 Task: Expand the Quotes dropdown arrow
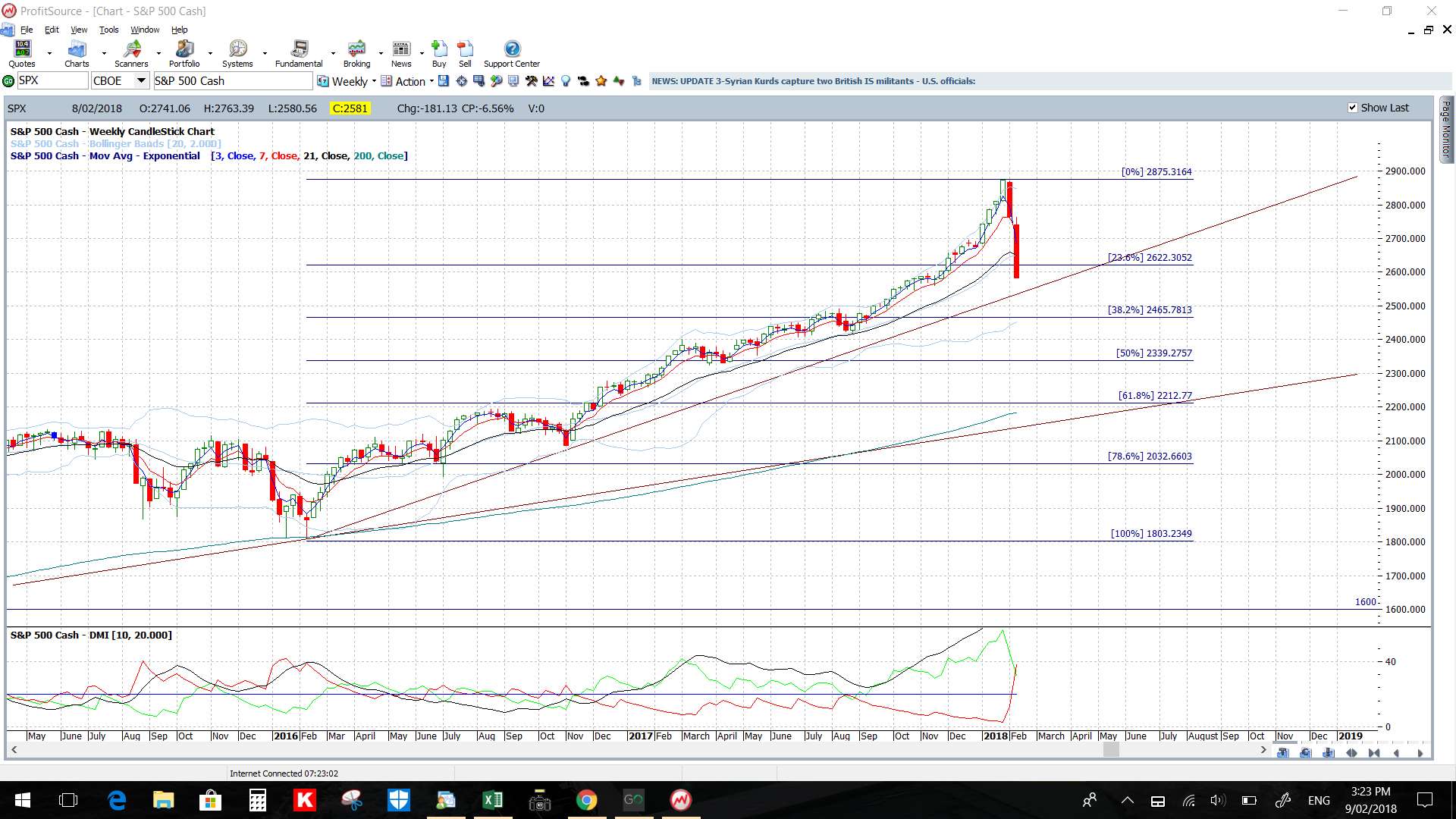(x=49, y=53)
